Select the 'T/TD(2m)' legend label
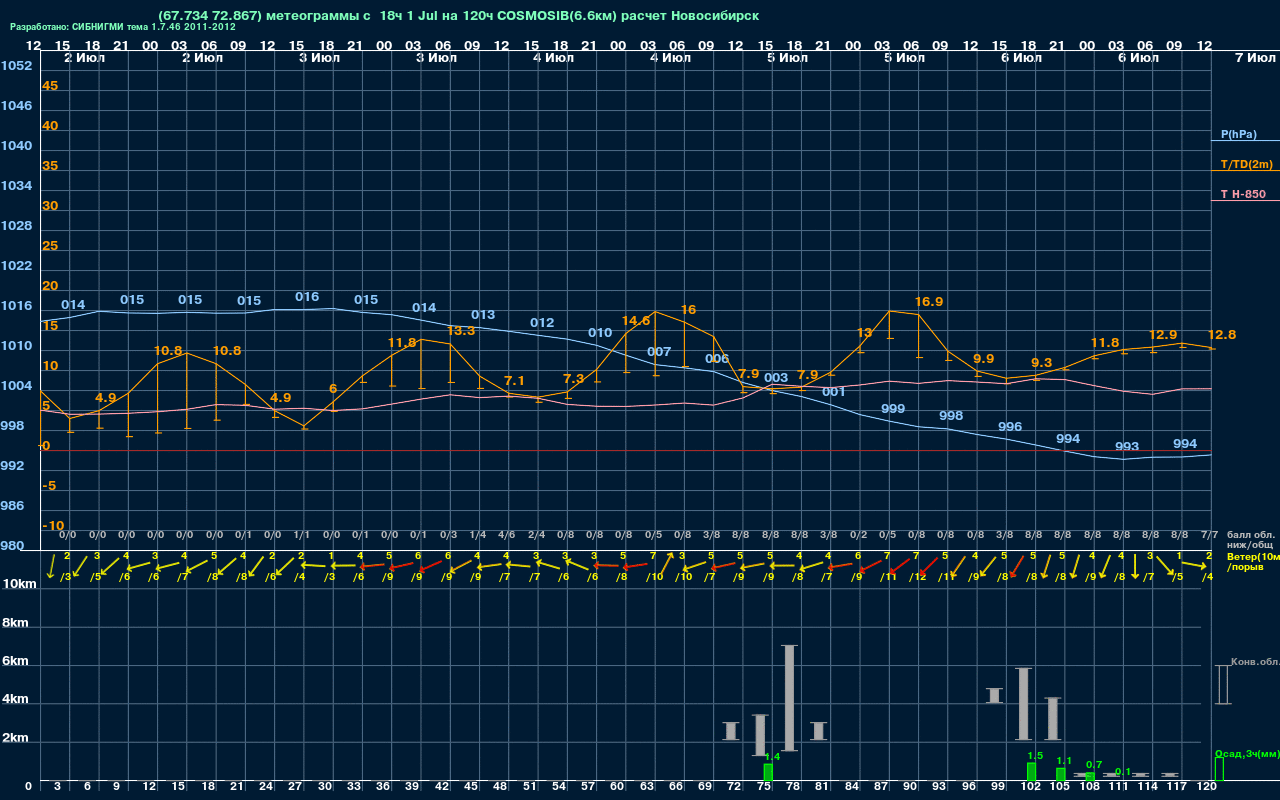This screenshot has height=800, width=1280. [1246, 164]
